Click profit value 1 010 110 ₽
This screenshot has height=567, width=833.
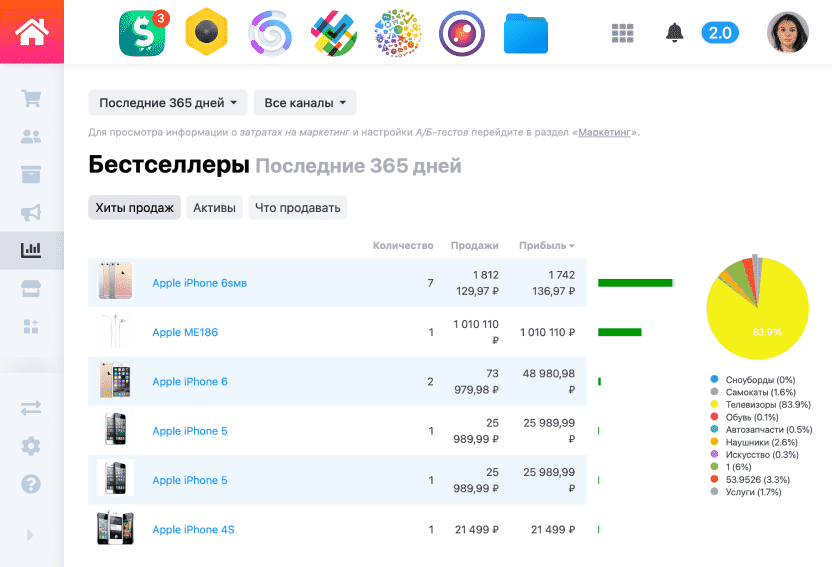coord(547,332)
